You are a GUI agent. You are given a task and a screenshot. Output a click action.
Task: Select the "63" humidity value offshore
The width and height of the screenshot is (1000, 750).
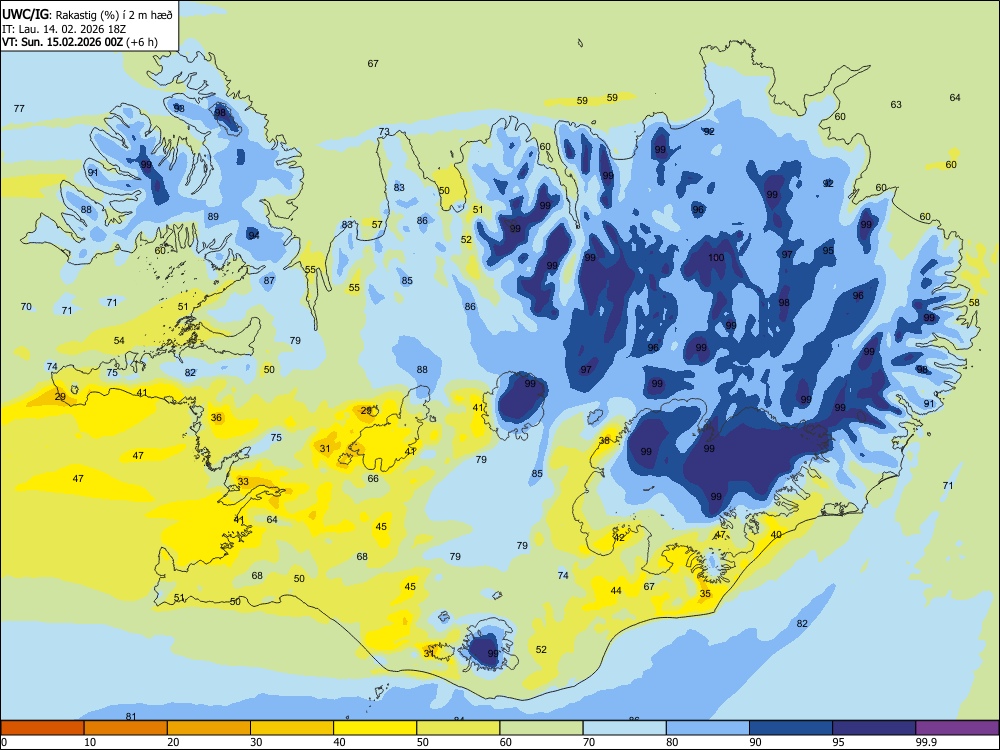coord(896,105)
